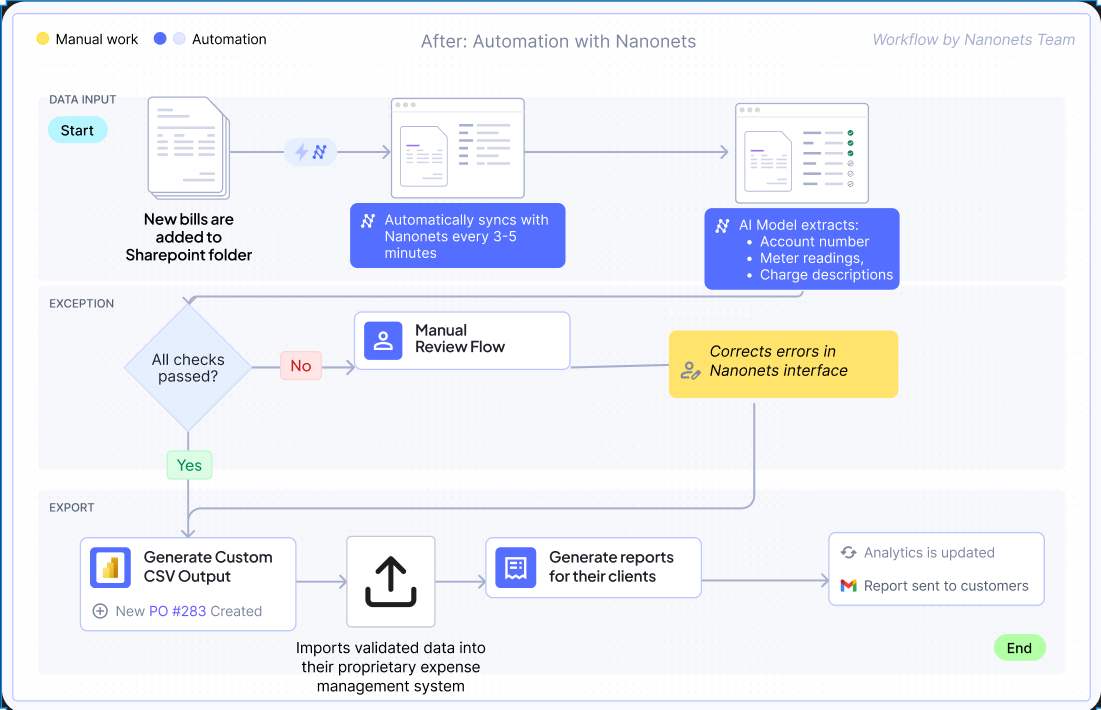Viewport: 1101px width, 710px height.
Task: Click the dark blue Automation legend dot
Action: [x=160, y=39]
